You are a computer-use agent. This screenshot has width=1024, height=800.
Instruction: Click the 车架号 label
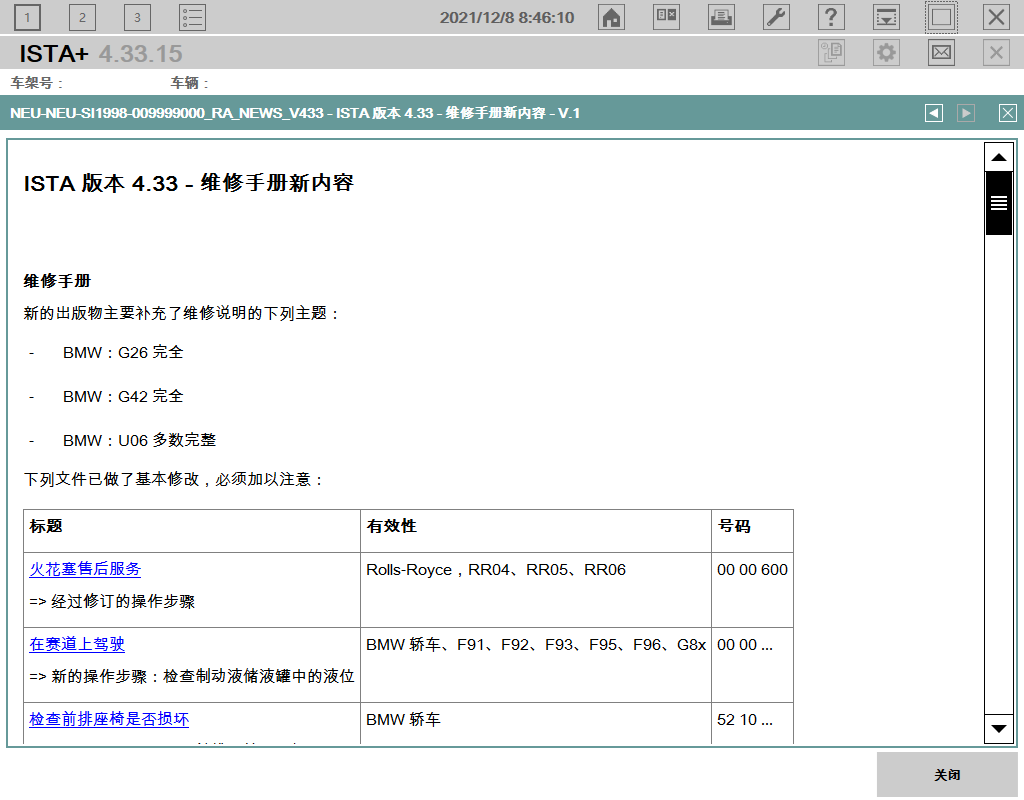[36, 83]
